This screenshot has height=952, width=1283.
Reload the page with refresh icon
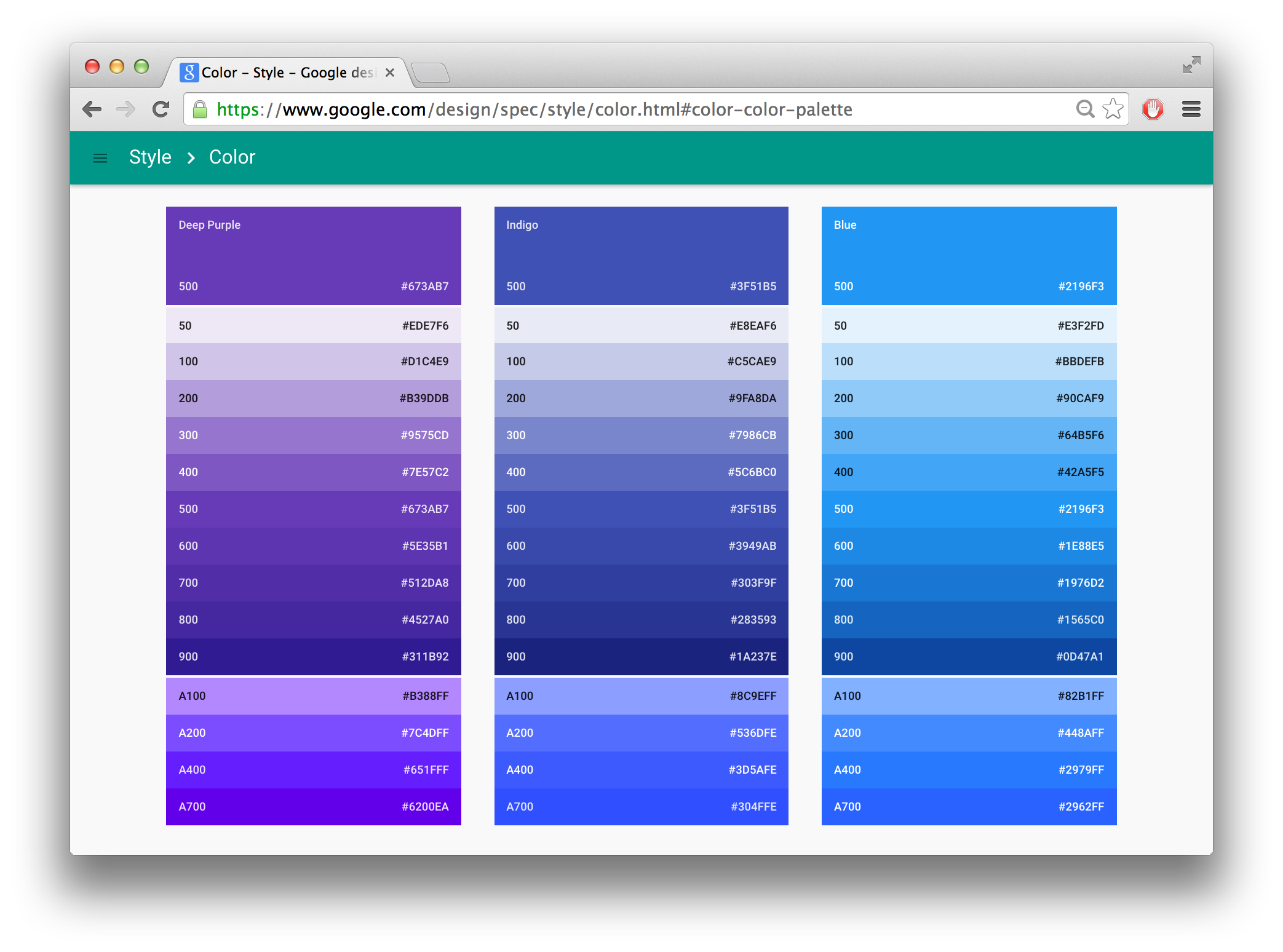click(161, 109)
